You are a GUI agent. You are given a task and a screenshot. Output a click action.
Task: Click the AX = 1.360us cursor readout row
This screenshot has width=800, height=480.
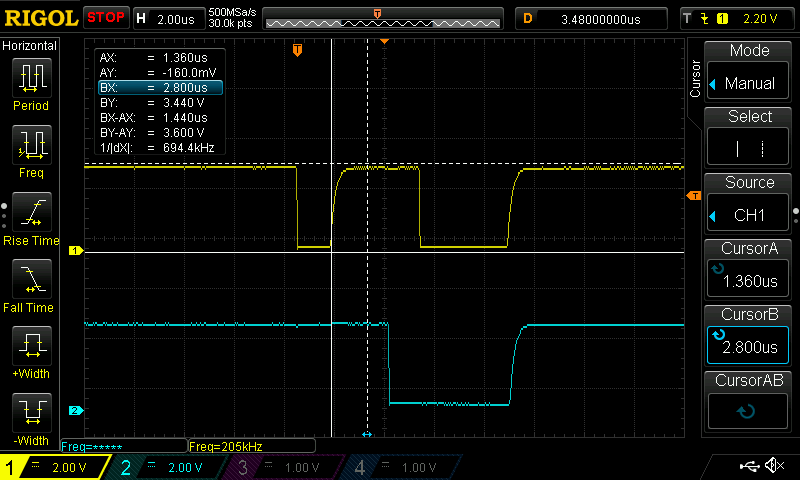pos(160,58)
